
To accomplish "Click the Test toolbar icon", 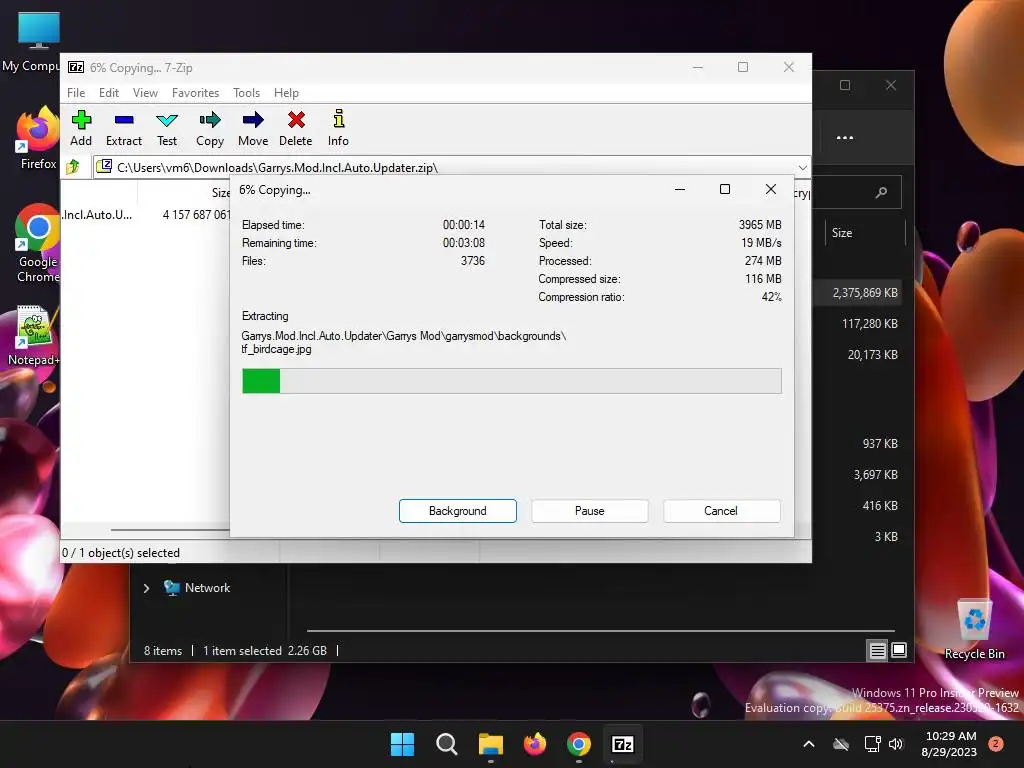I will pyautogui.click(x=167, y=128).
